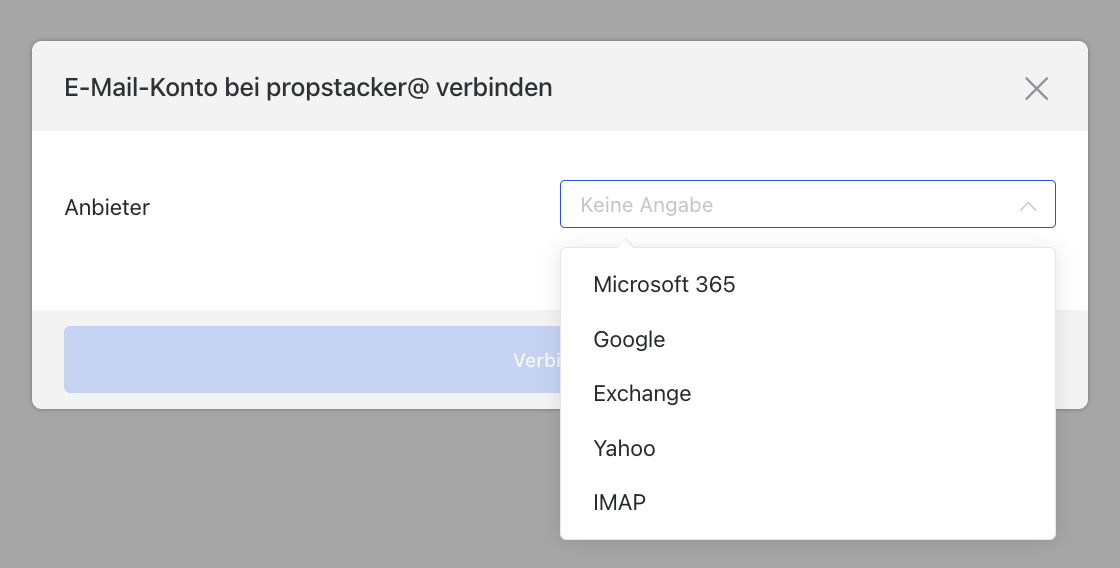The image size is (1120, 568).
Task: Click the small caret atop the options popup
Action: point(626,243)
